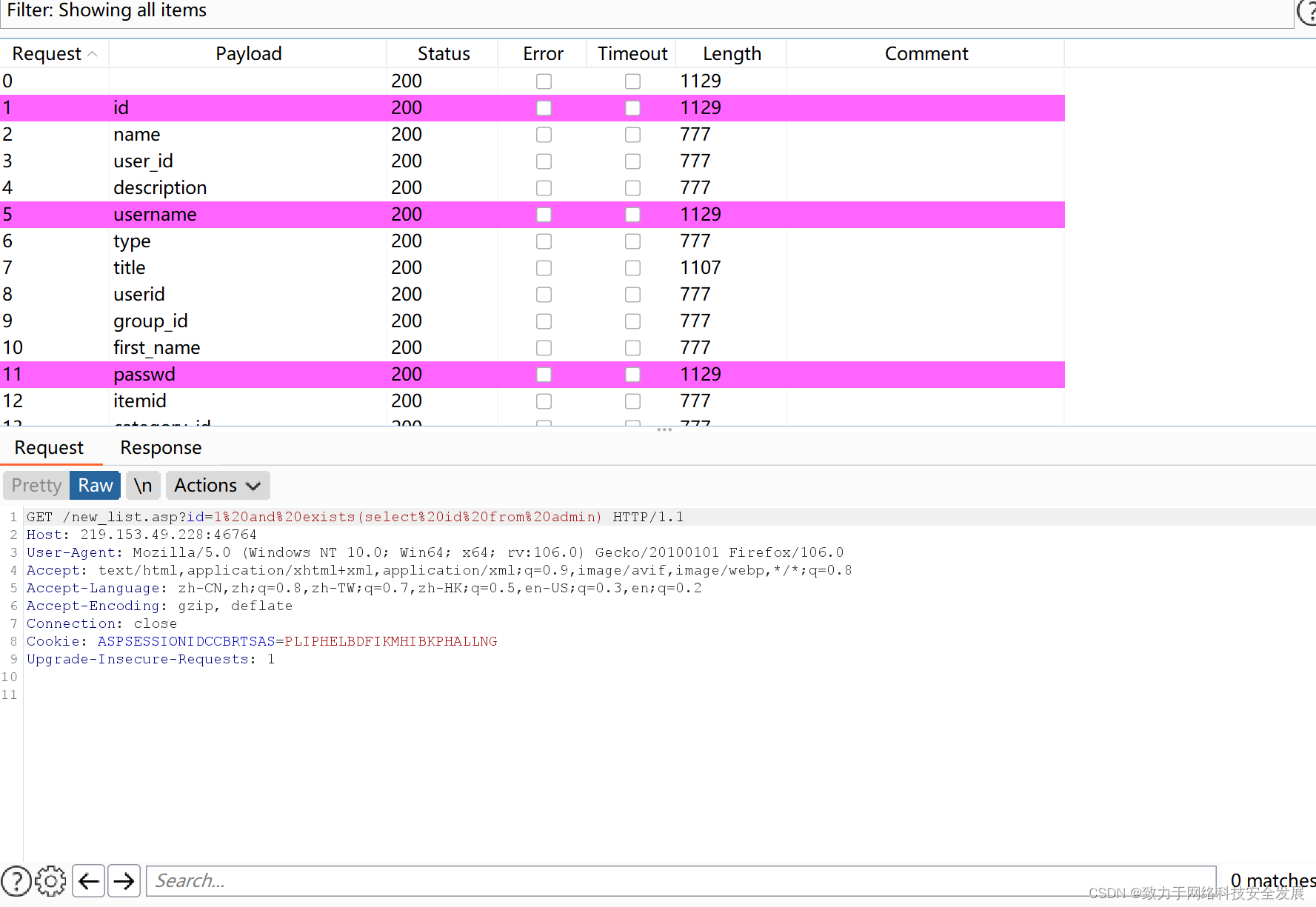Switch to the Request tab
1316x907 pixels.
coord(49,448)
